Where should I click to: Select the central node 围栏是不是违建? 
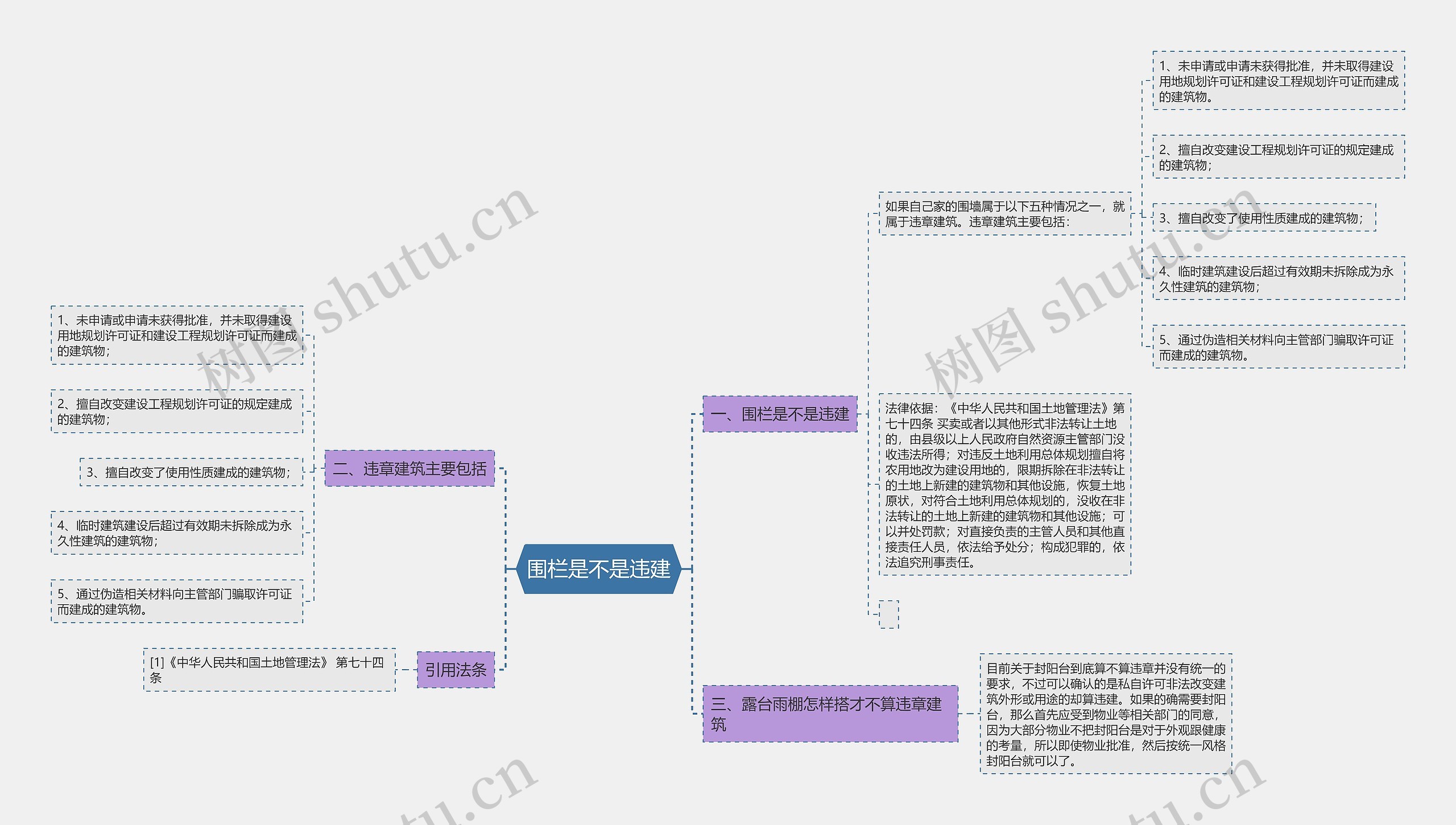coord(598,568)
